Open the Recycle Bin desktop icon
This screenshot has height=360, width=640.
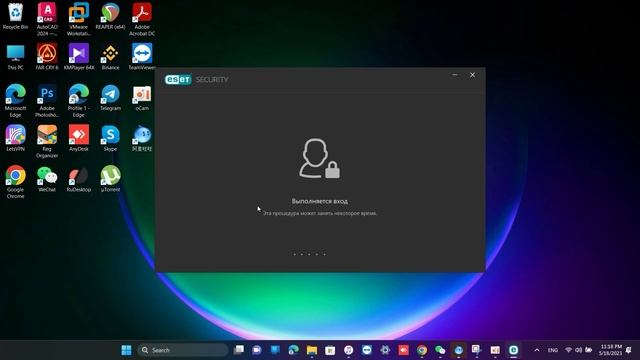point(16,16)
